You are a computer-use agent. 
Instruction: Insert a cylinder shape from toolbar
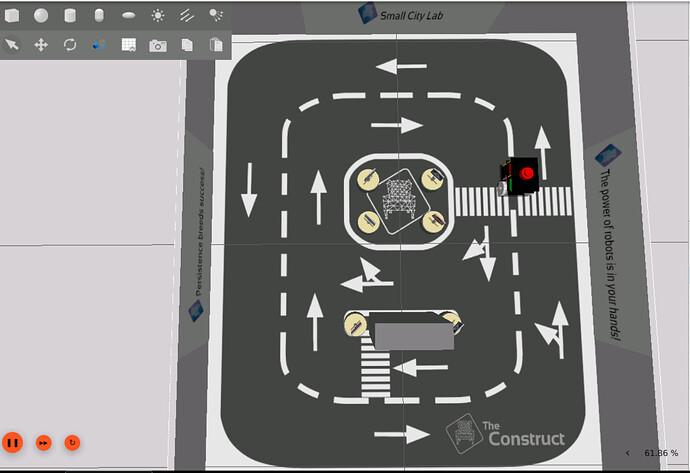pos(70,15)
